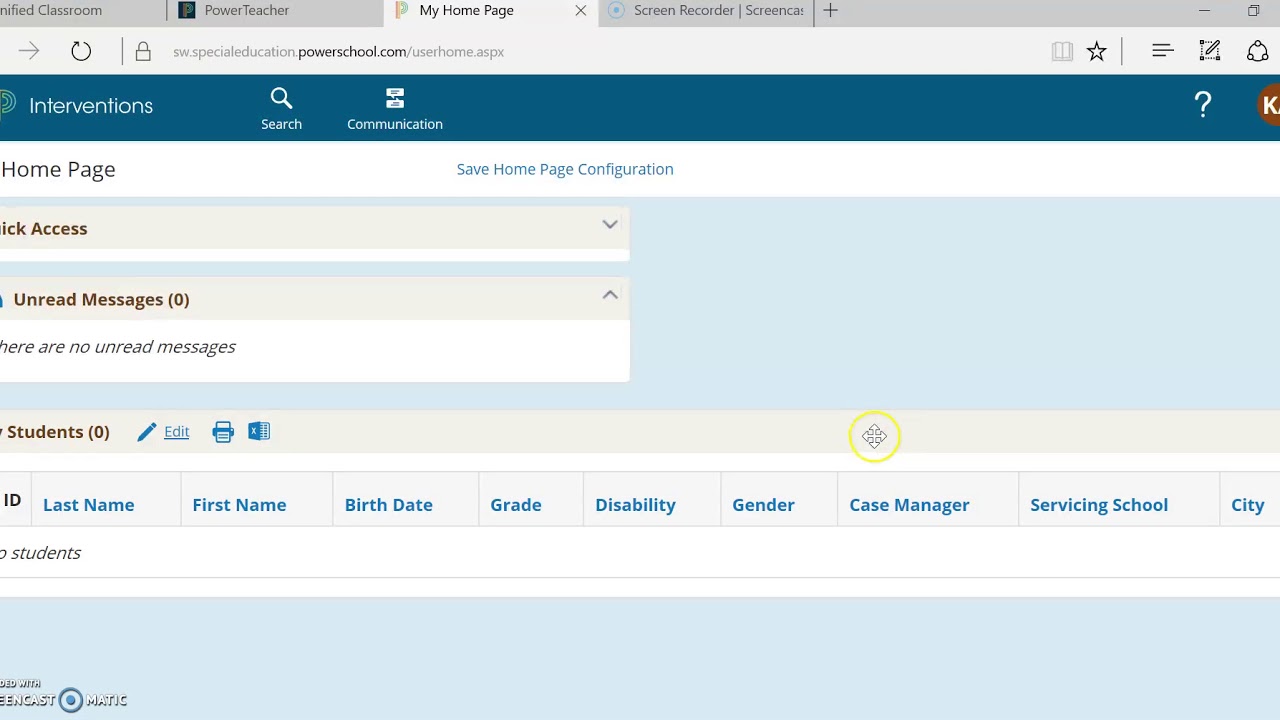
Task: Click the Students (0) heading
Action: (56, 432)
